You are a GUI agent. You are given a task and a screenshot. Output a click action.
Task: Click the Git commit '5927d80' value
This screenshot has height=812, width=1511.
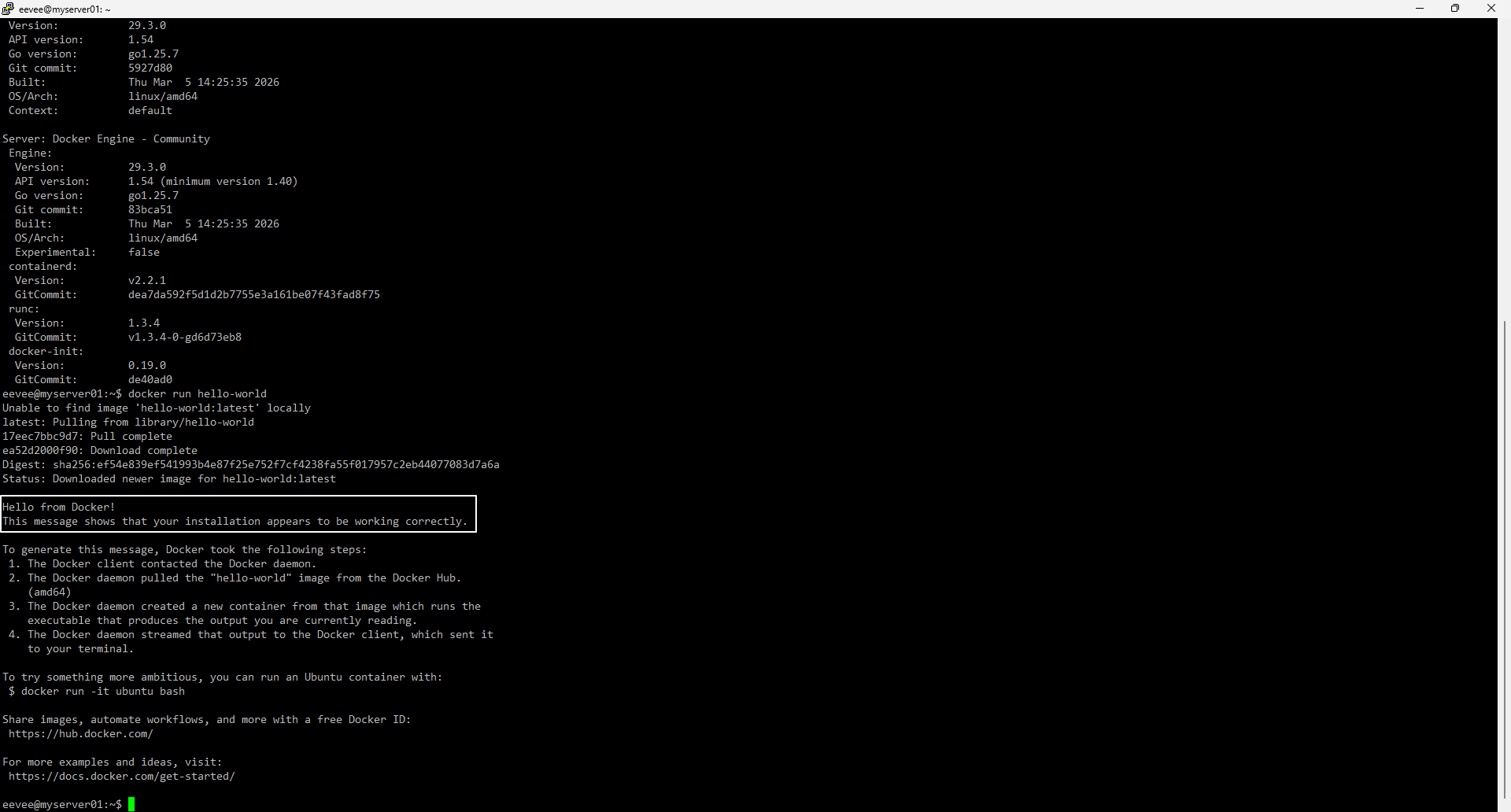150,68
